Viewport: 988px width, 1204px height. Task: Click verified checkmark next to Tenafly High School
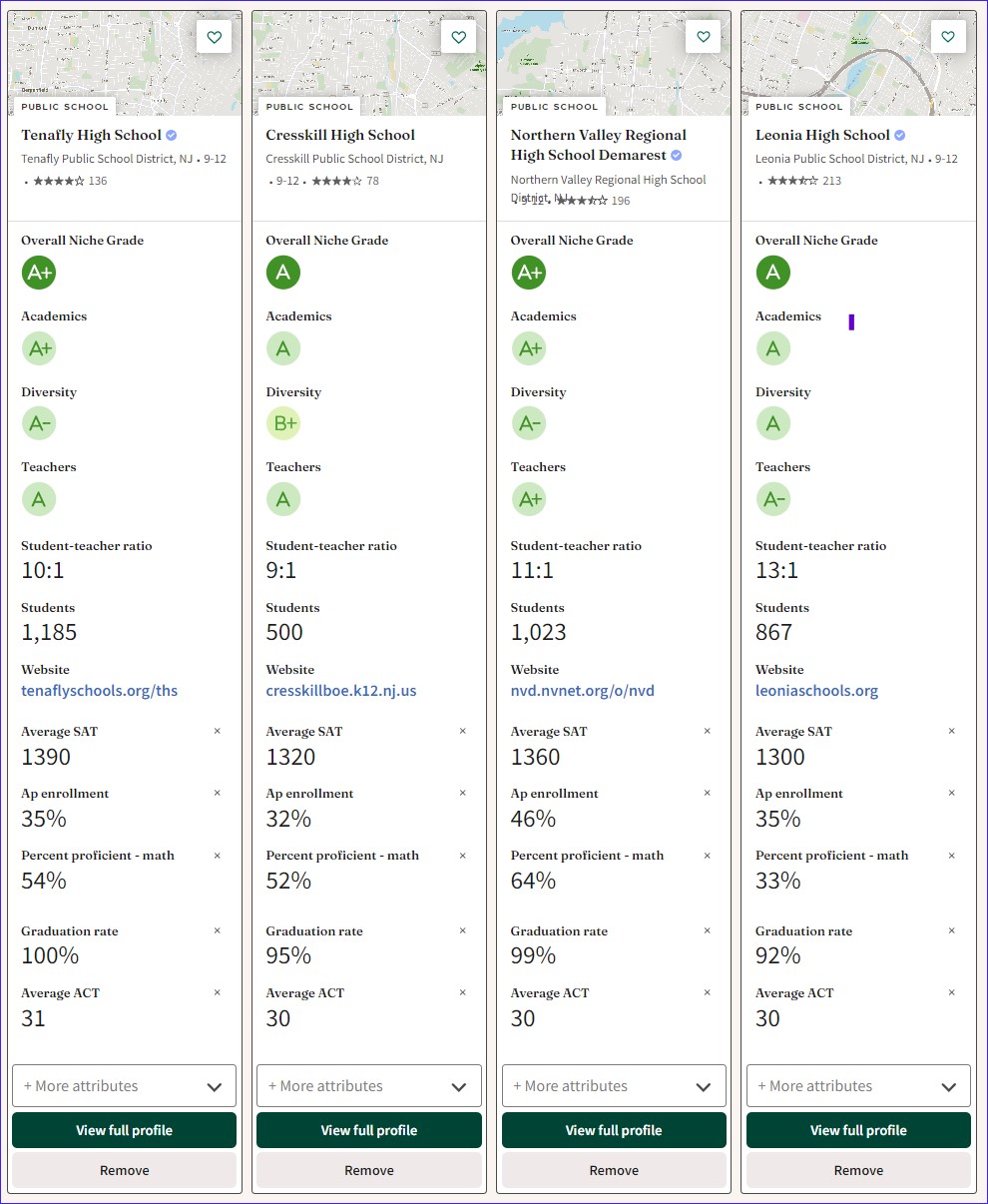pos(172,135)
